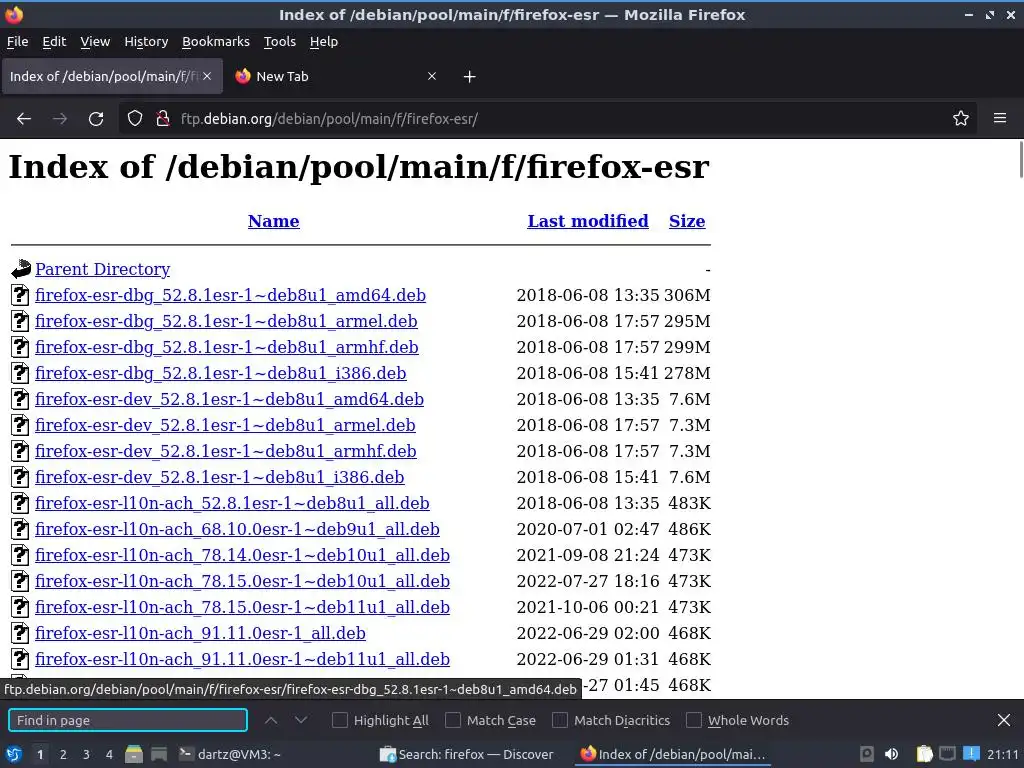The width and height of the screenshot is (1024, 768).
Task: Open the Tools menu
Action: click(280, 41)
